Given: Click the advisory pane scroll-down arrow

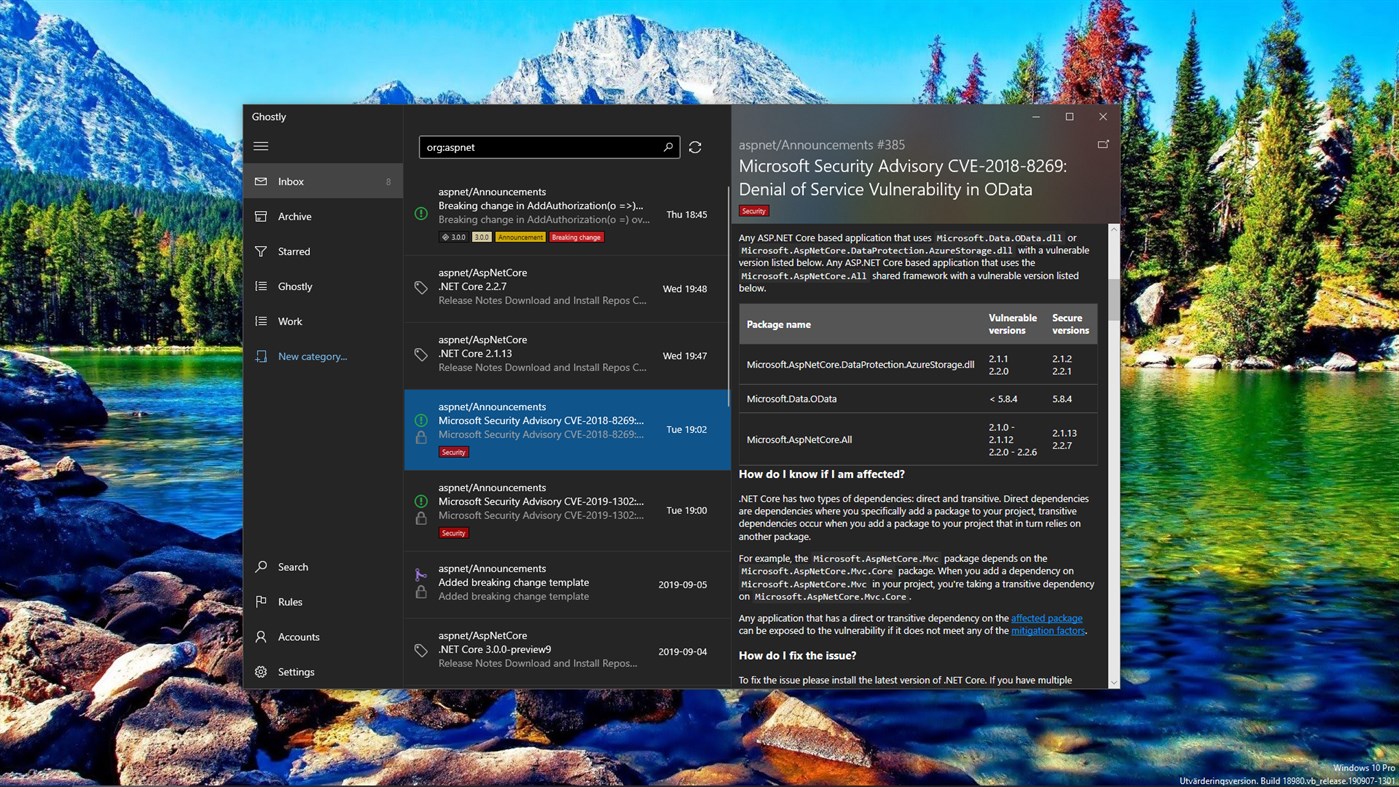Looking at the screenshot, I should [x=1114, y=681].
